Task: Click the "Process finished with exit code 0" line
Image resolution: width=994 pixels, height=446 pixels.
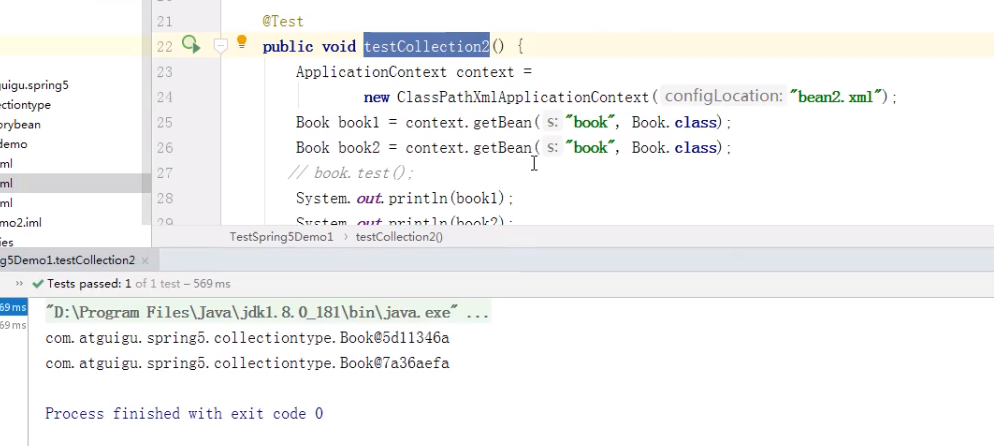Action: (x=184, y=413)
